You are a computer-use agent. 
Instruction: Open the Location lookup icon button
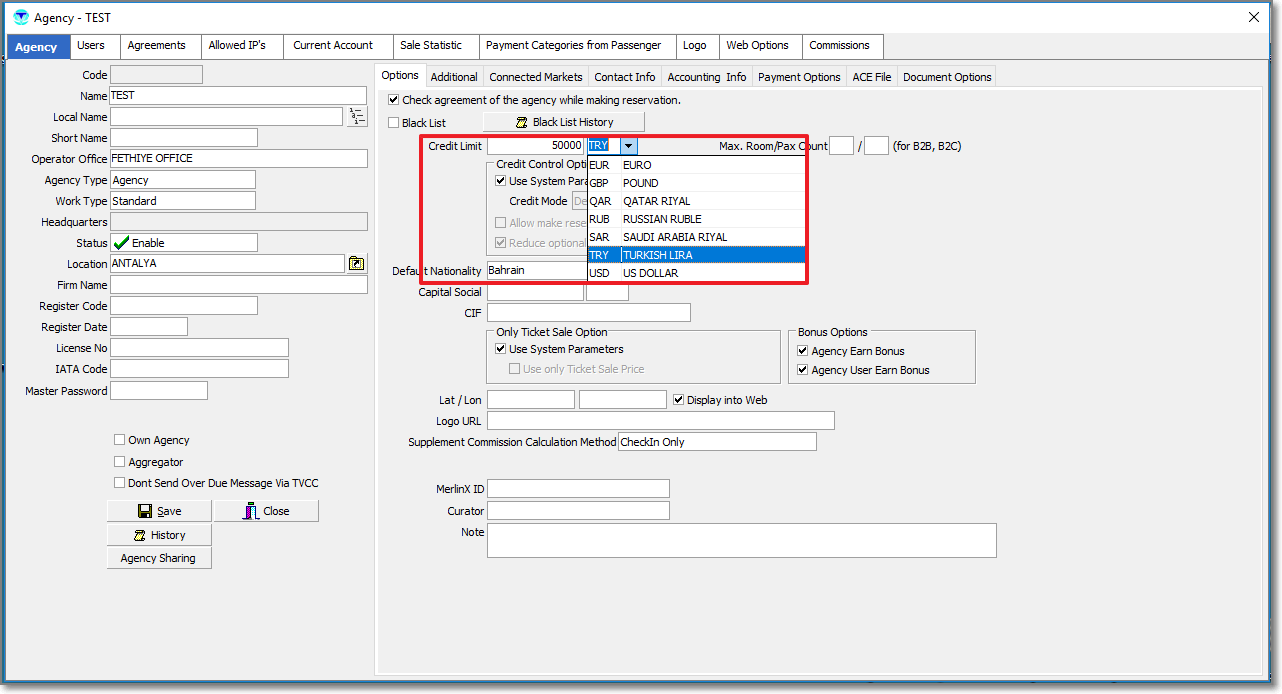(357, 264)
